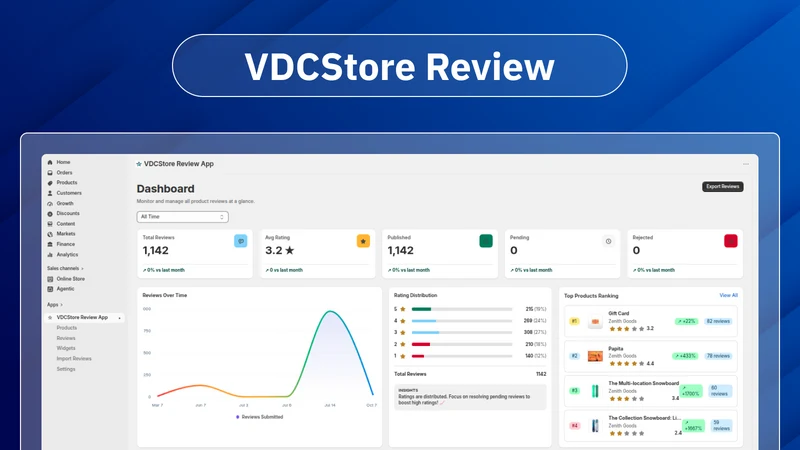Click the Home icon in sidebar

50,162
